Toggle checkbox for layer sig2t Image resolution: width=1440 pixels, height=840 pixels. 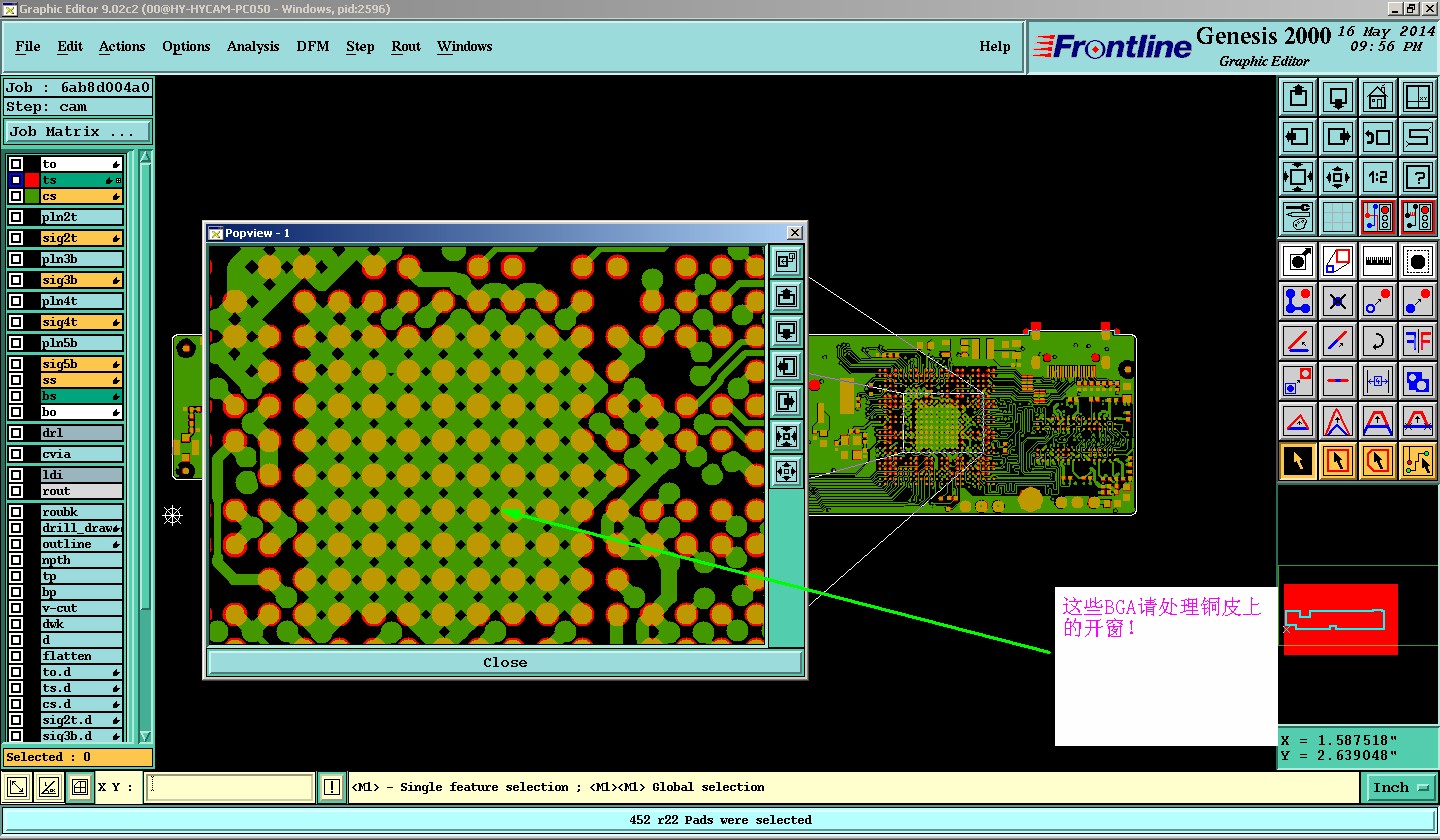[16, 238]
